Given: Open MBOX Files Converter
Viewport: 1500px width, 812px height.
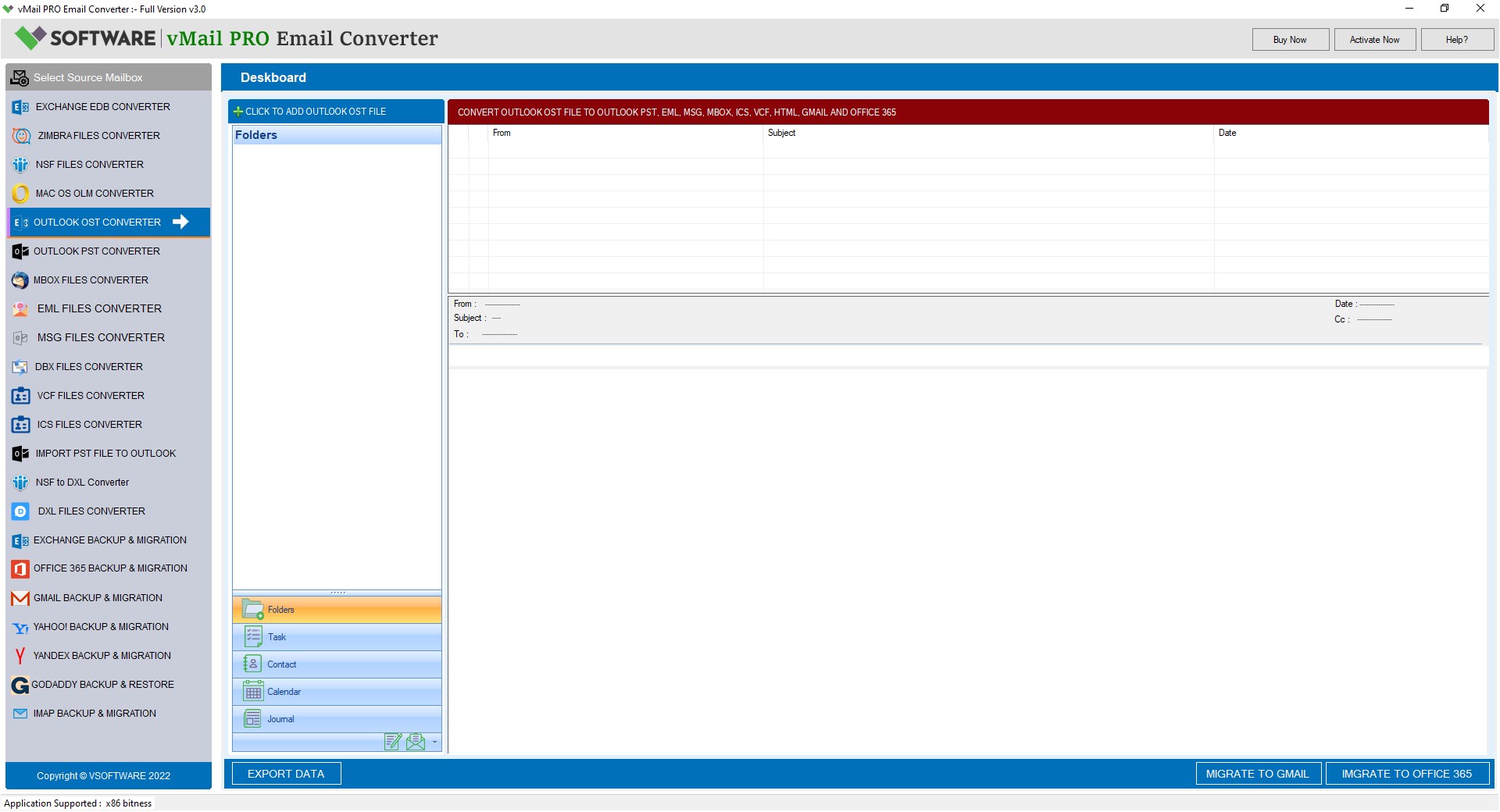Looking at the screenshot, I should (x=109, y=280).
